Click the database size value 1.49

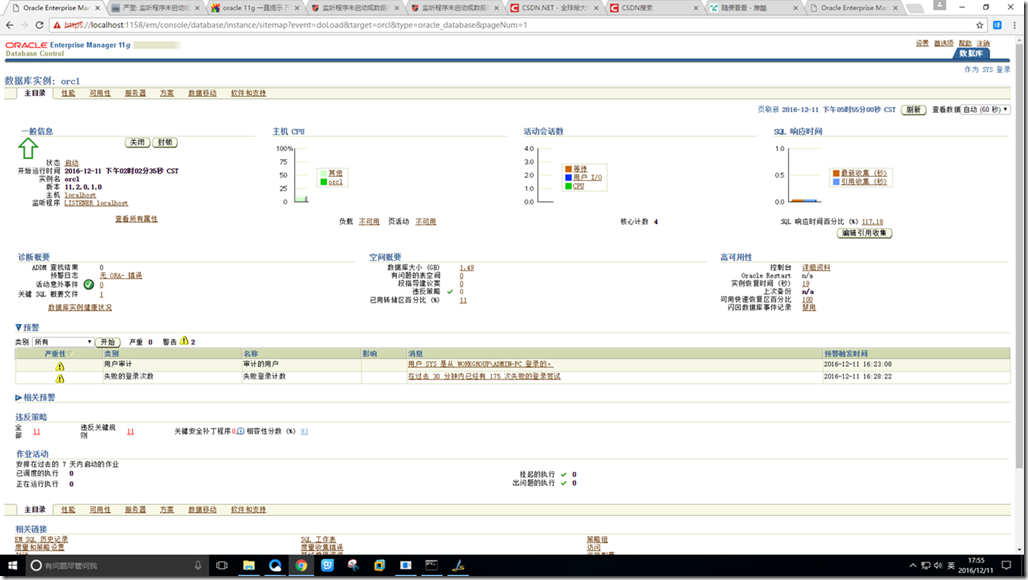pos(467,267)
